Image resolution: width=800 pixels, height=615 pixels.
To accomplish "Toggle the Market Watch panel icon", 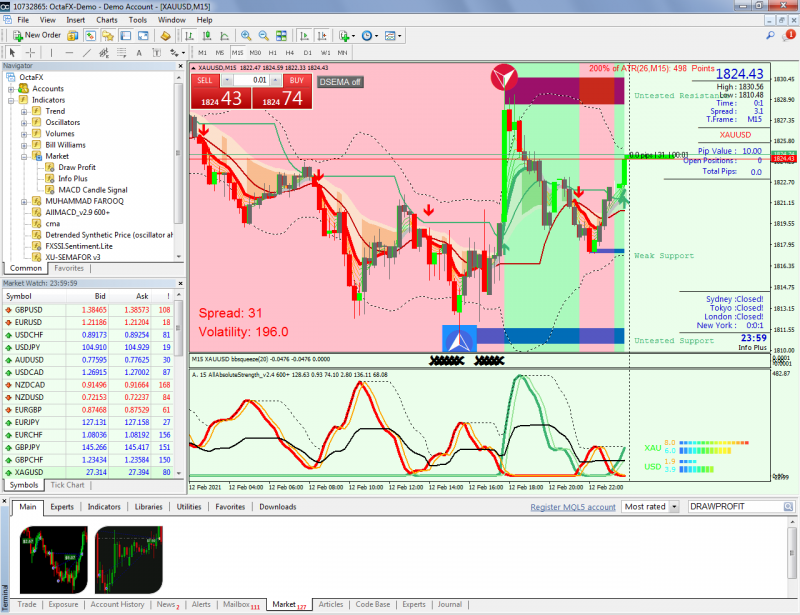I will [x=90, y=35].
